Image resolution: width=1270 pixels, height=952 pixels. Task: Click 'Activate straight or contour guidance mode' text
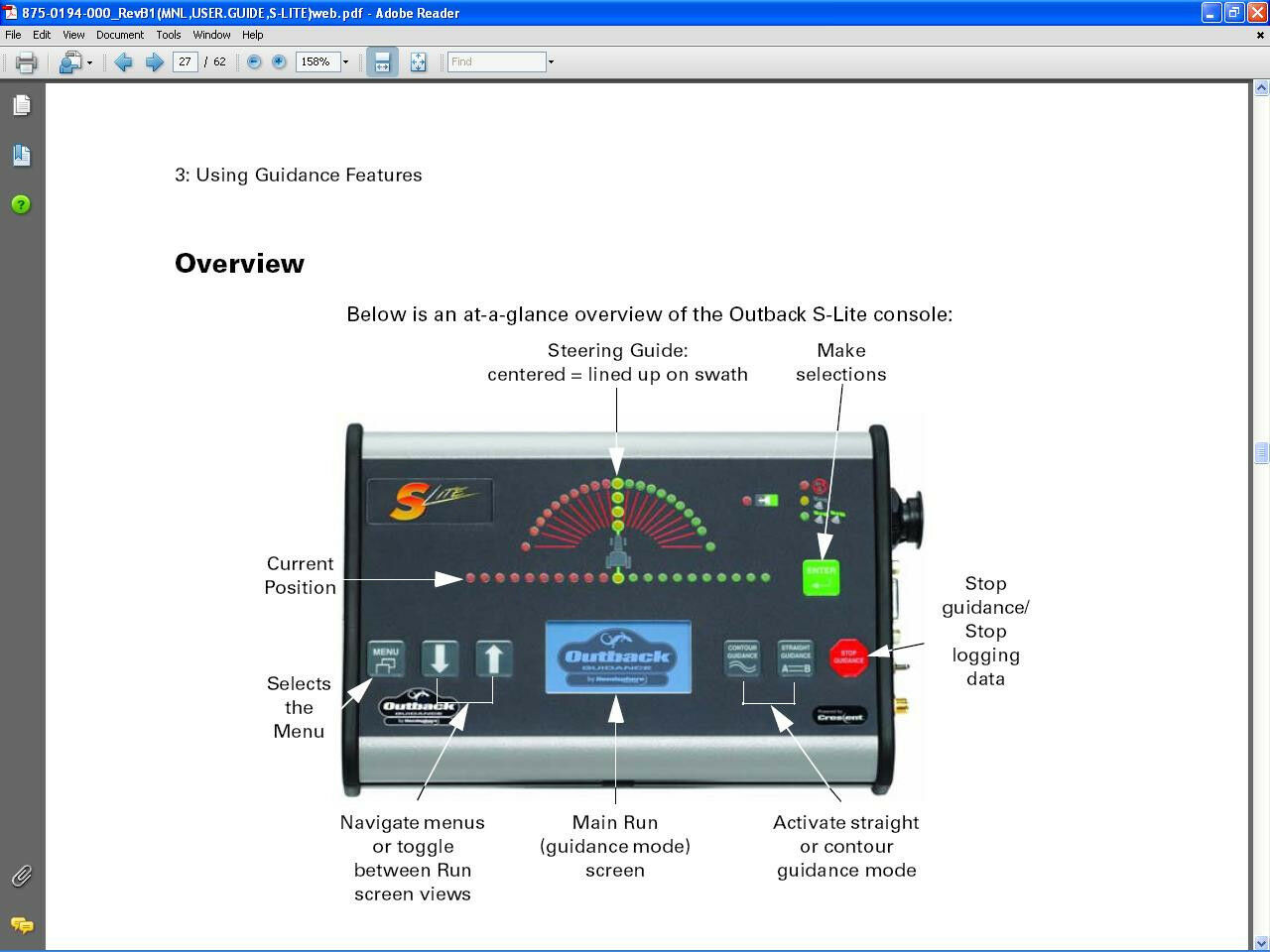coord(846,847)
